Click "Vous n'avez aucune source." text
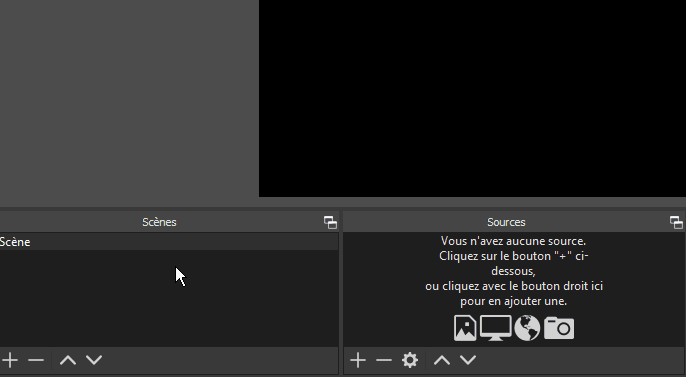The height and width of the screenshot is (377, 686). pyautogui.click(x=513, y=241)
